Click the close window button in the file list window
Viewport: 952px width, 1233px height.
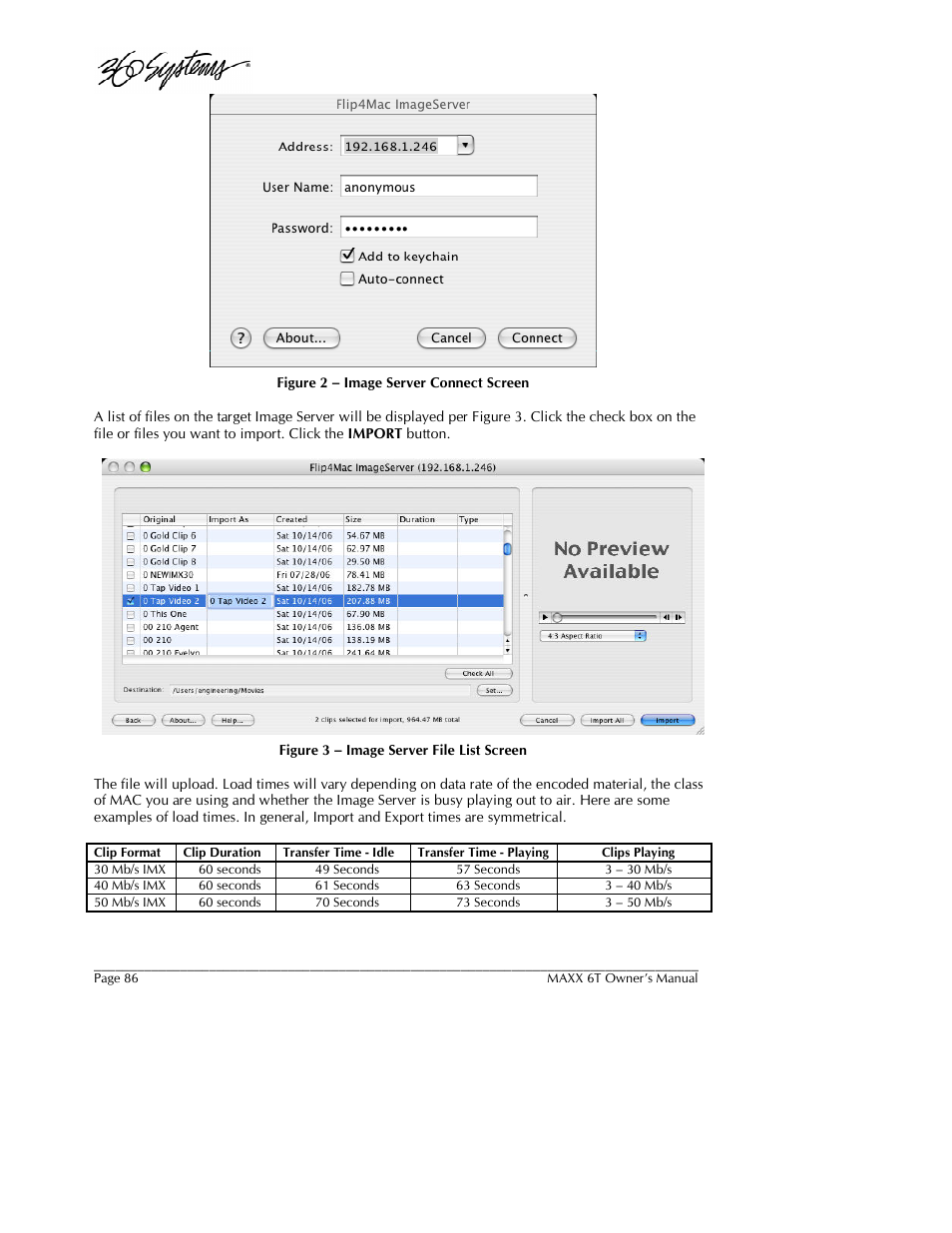(114, 467)
